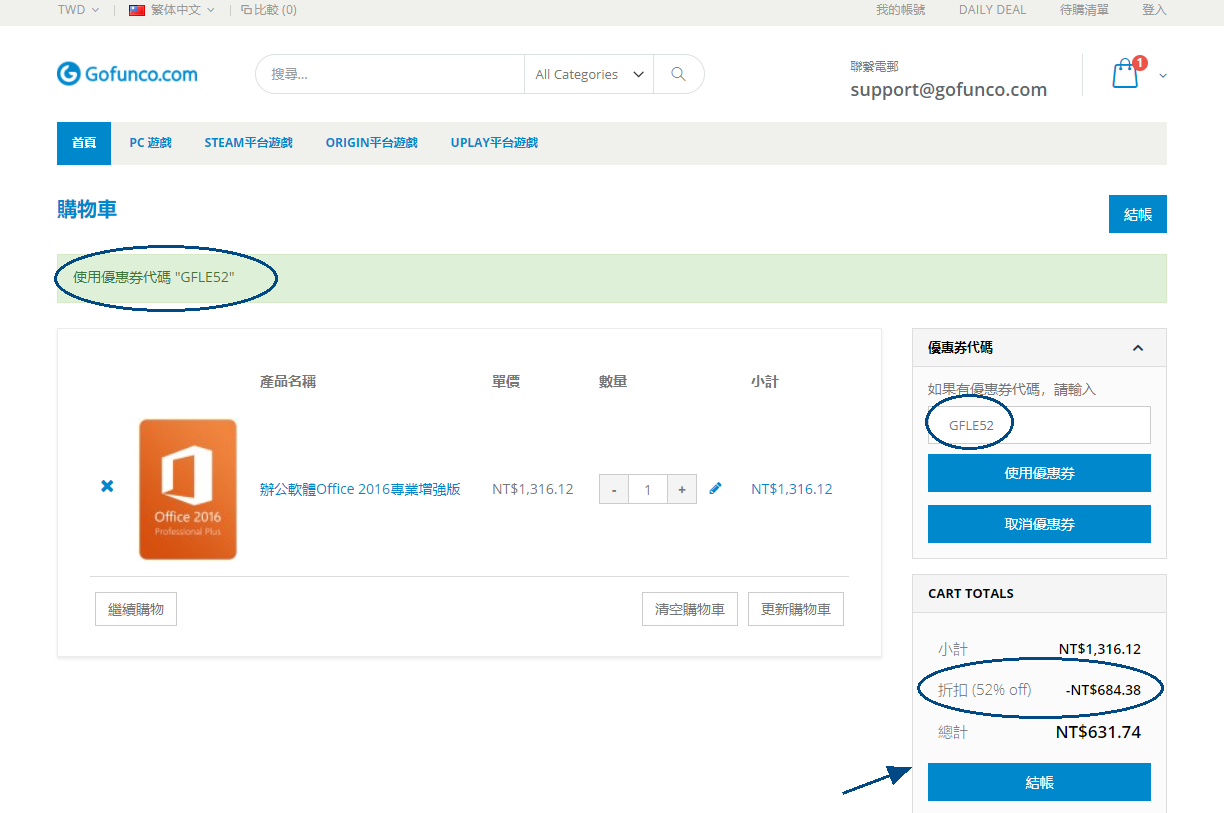Click the 購物車 page heading
The height and width of the screenshot is (813, 1224).
click(87, 209)
